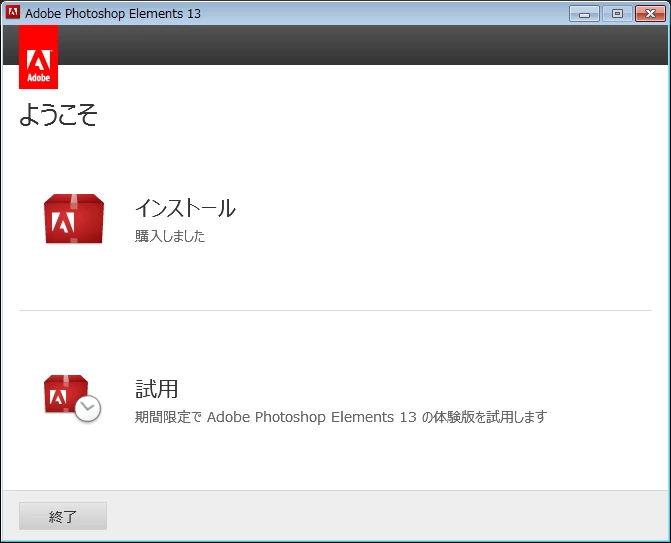Close the installer window

650,14
